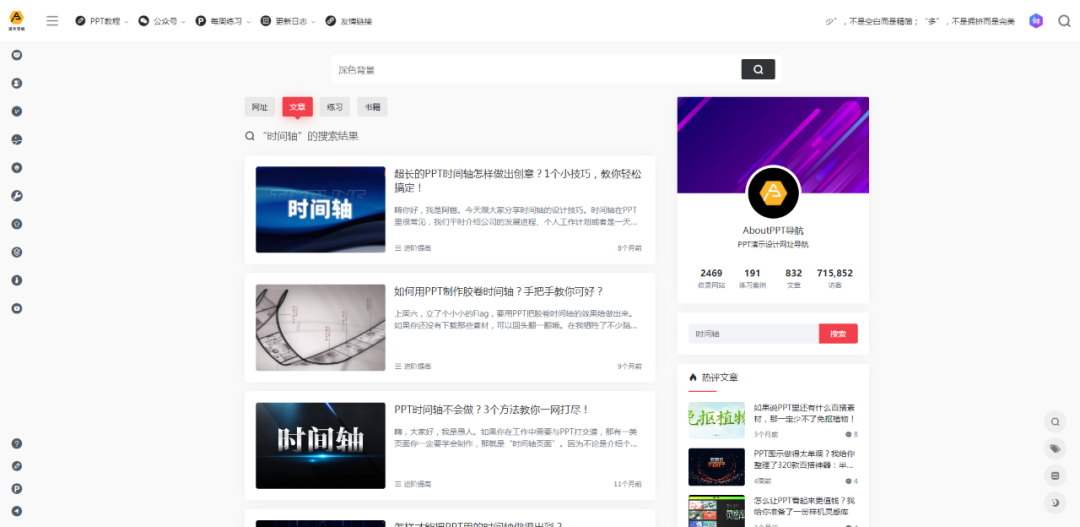
Task: Click the lightbulb sidebar icon
Action: tap(17, 167)
